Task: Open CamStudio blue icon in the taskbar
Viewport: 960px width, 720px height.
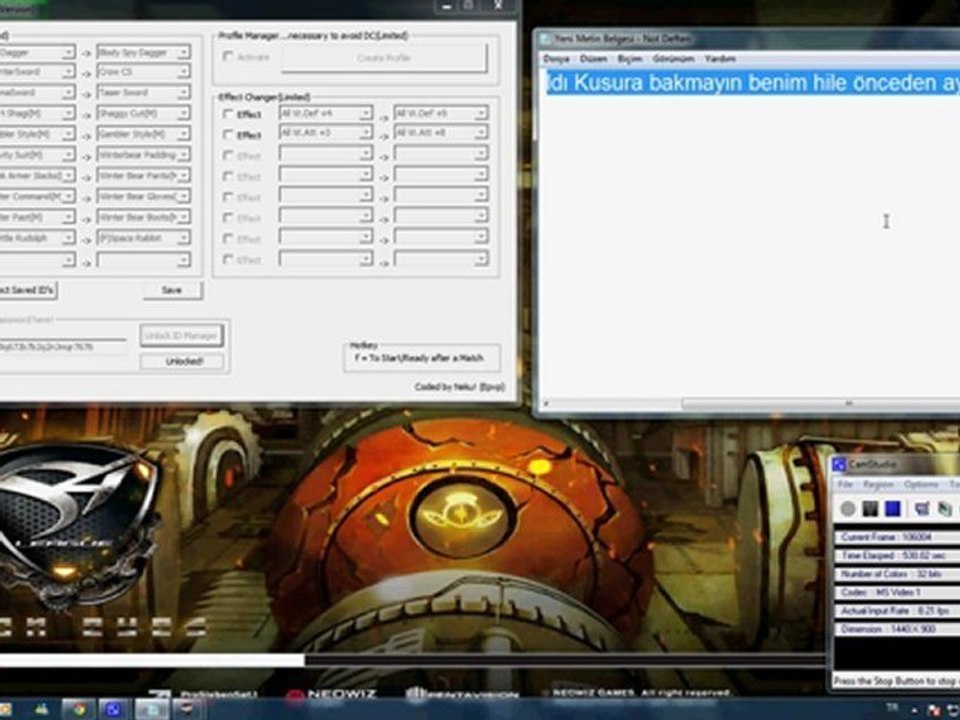Action: [114, 709]
